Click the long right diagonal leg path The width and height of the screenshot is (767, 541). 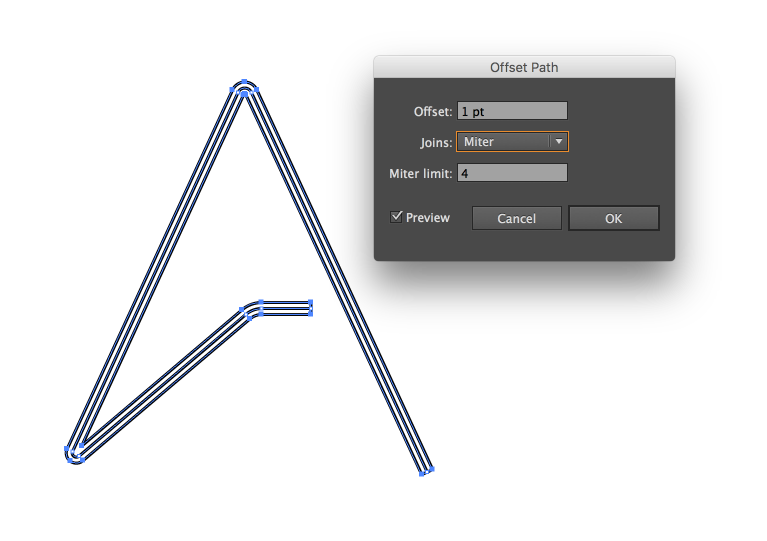tap(338, 279)
